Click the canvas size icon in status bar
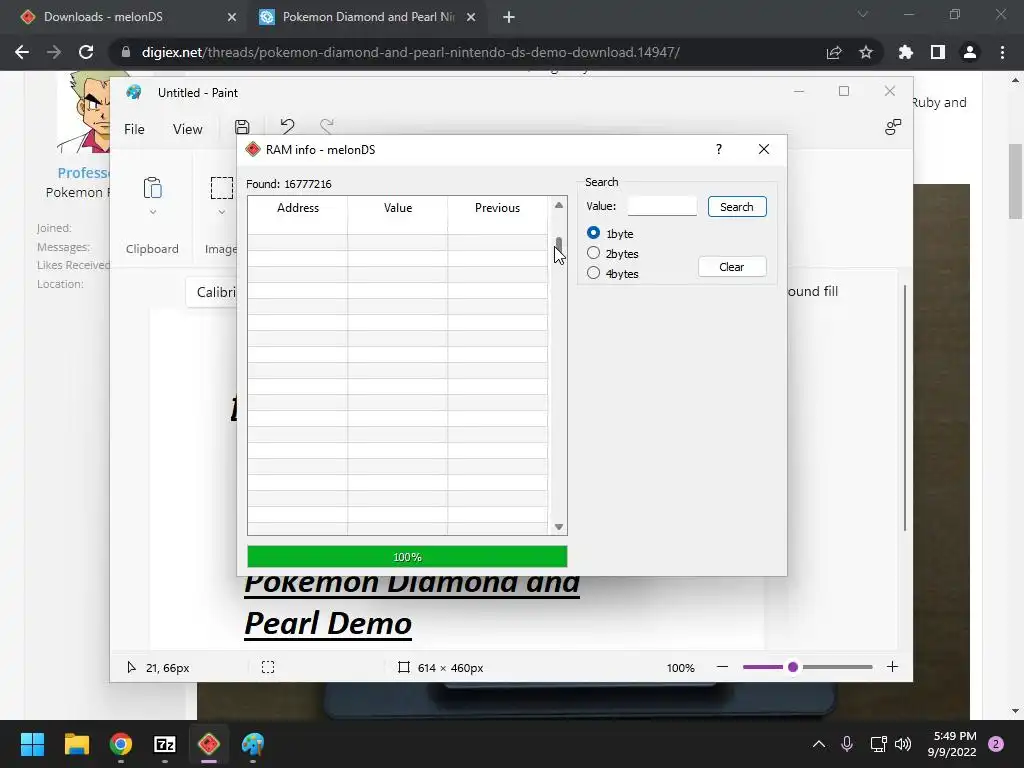This screenshot has height=768, width=1024. pos(404,667)
